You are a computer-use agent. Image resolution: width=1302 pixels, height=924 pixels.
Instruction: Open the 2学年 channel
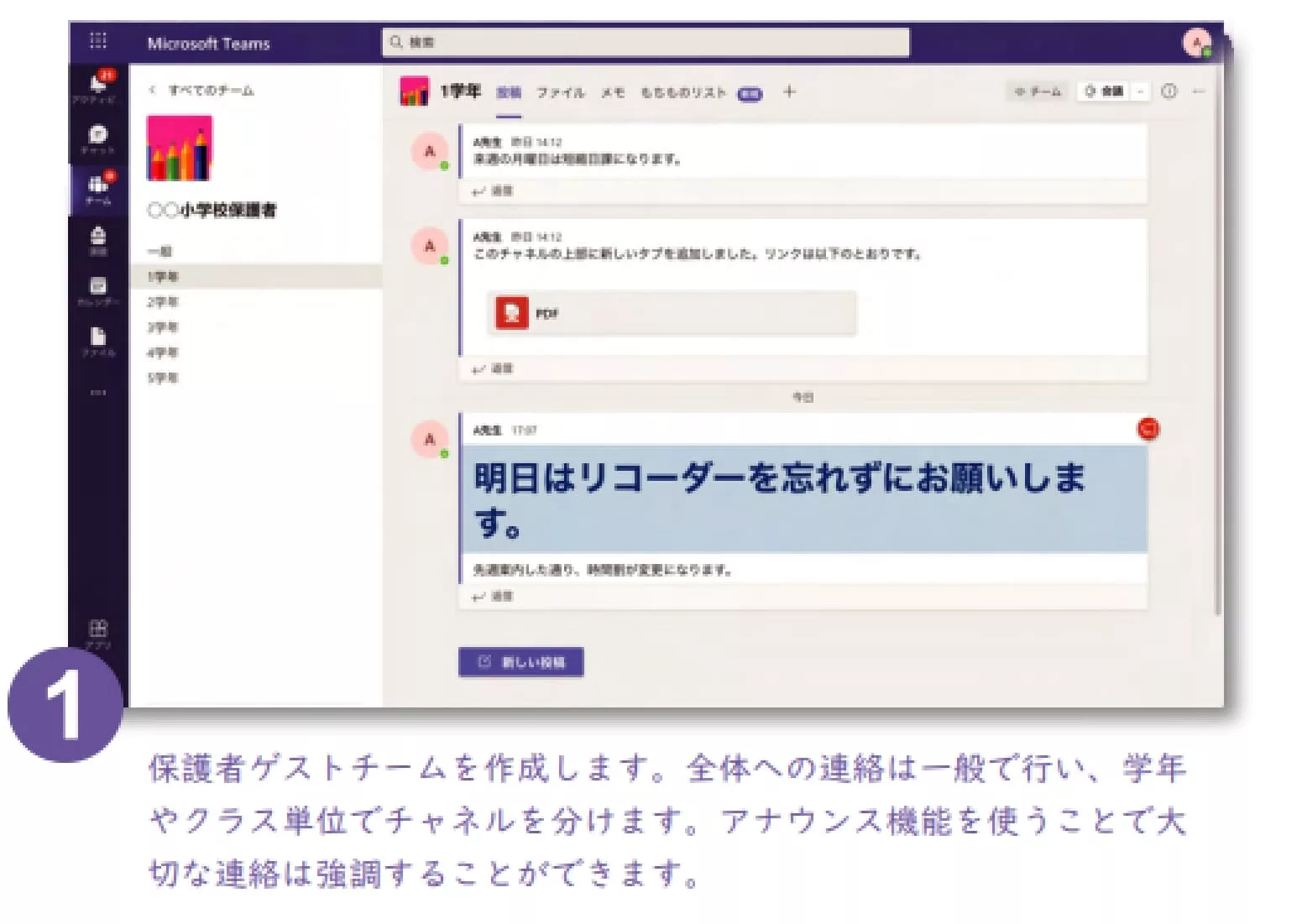[x=163, y=301]
